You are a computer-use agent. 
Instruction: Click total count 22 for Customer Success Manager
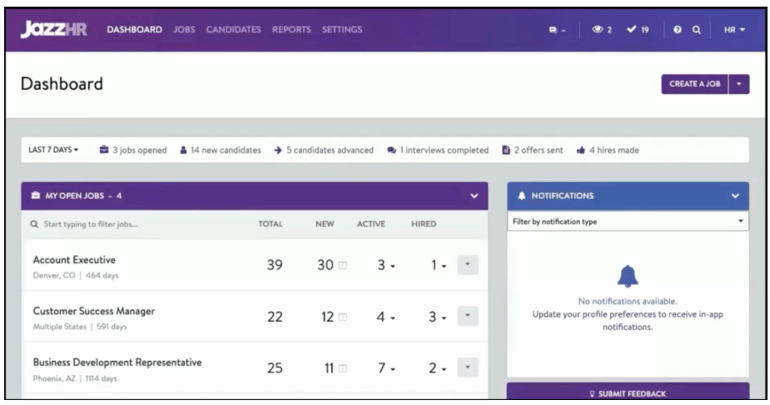pos(275,317)
